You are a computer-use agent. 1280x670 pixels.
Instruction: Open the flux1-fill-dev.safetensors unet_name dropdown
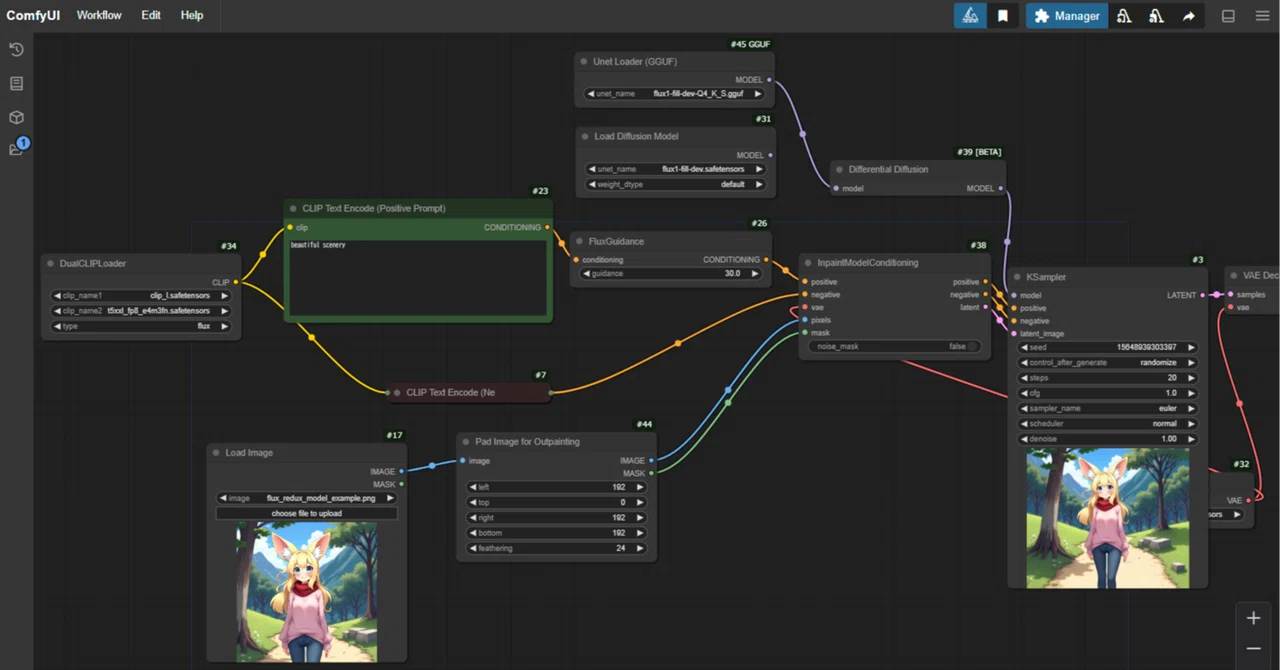675,169
